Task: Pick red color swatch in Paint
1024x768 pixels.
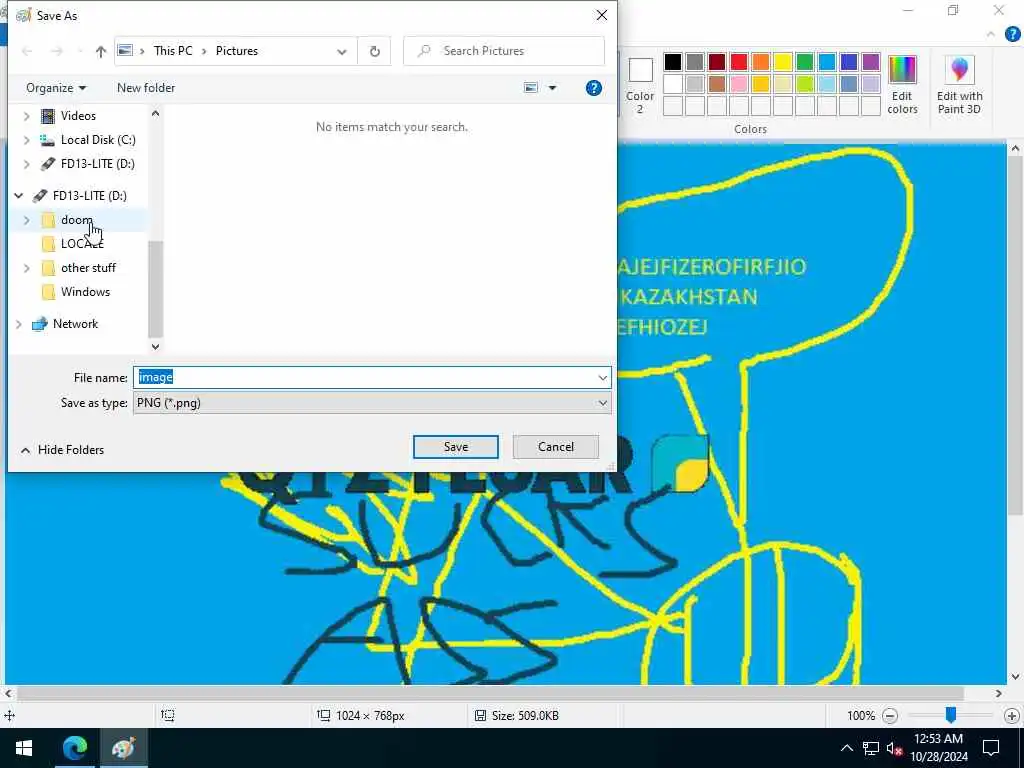Action: pyautogui.click(x=739, y=62)
